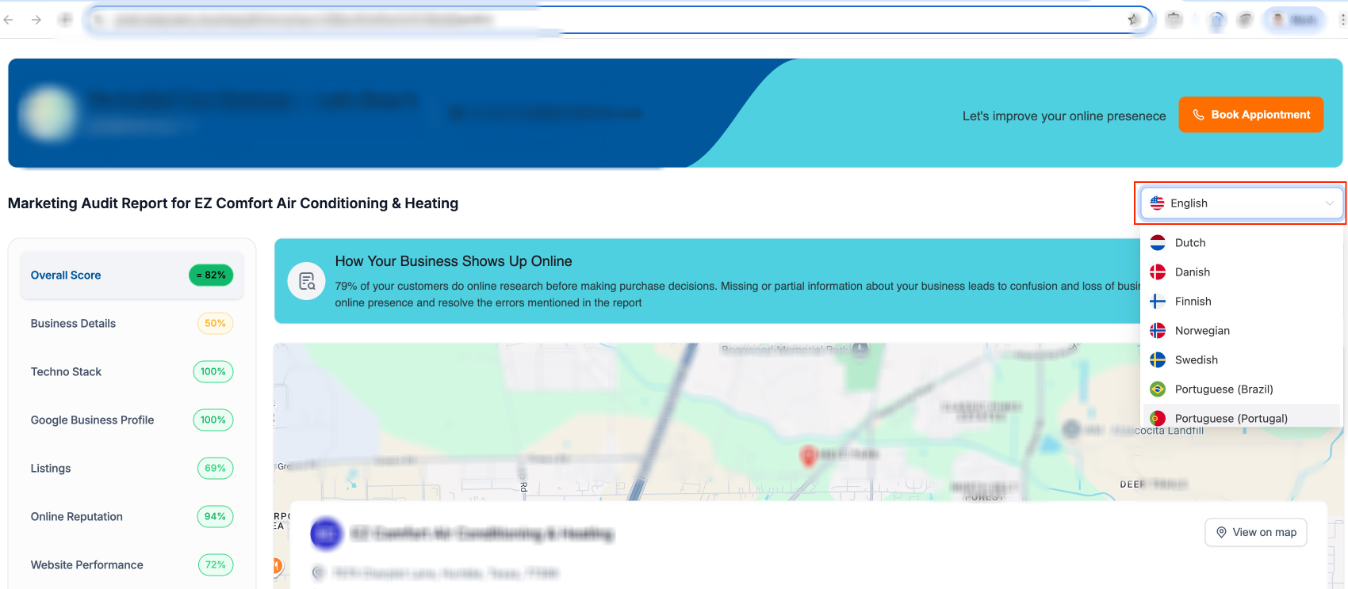1348x589 pixels.
Task: Open Overall Score sidebar section
Action: pyautogui.click(x=132, y=275)
